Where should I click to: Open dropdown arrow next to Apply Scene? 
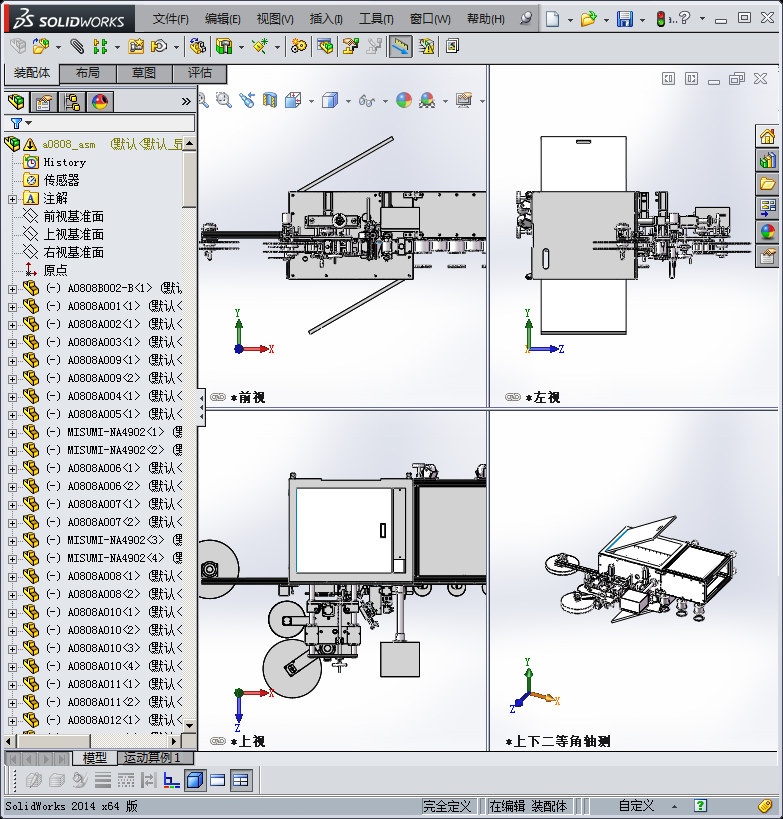[445, 101]
